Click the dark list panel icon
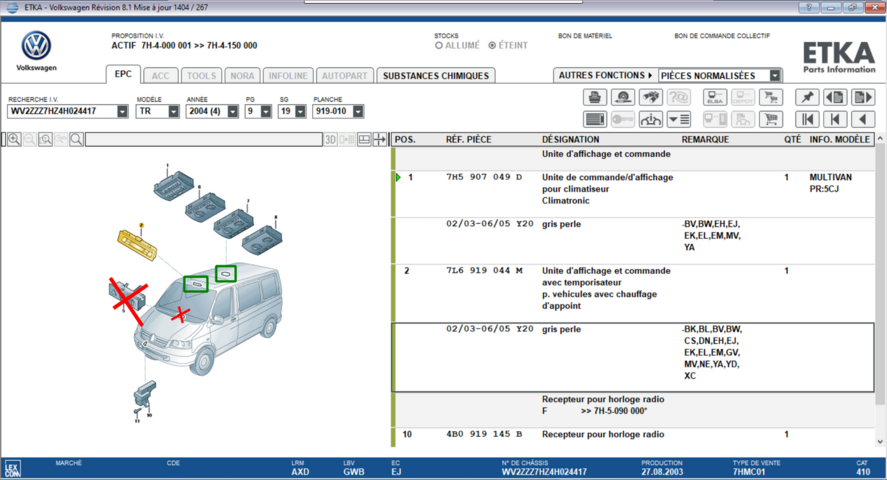This screenshot has width=887, height=480. [595, 119]
